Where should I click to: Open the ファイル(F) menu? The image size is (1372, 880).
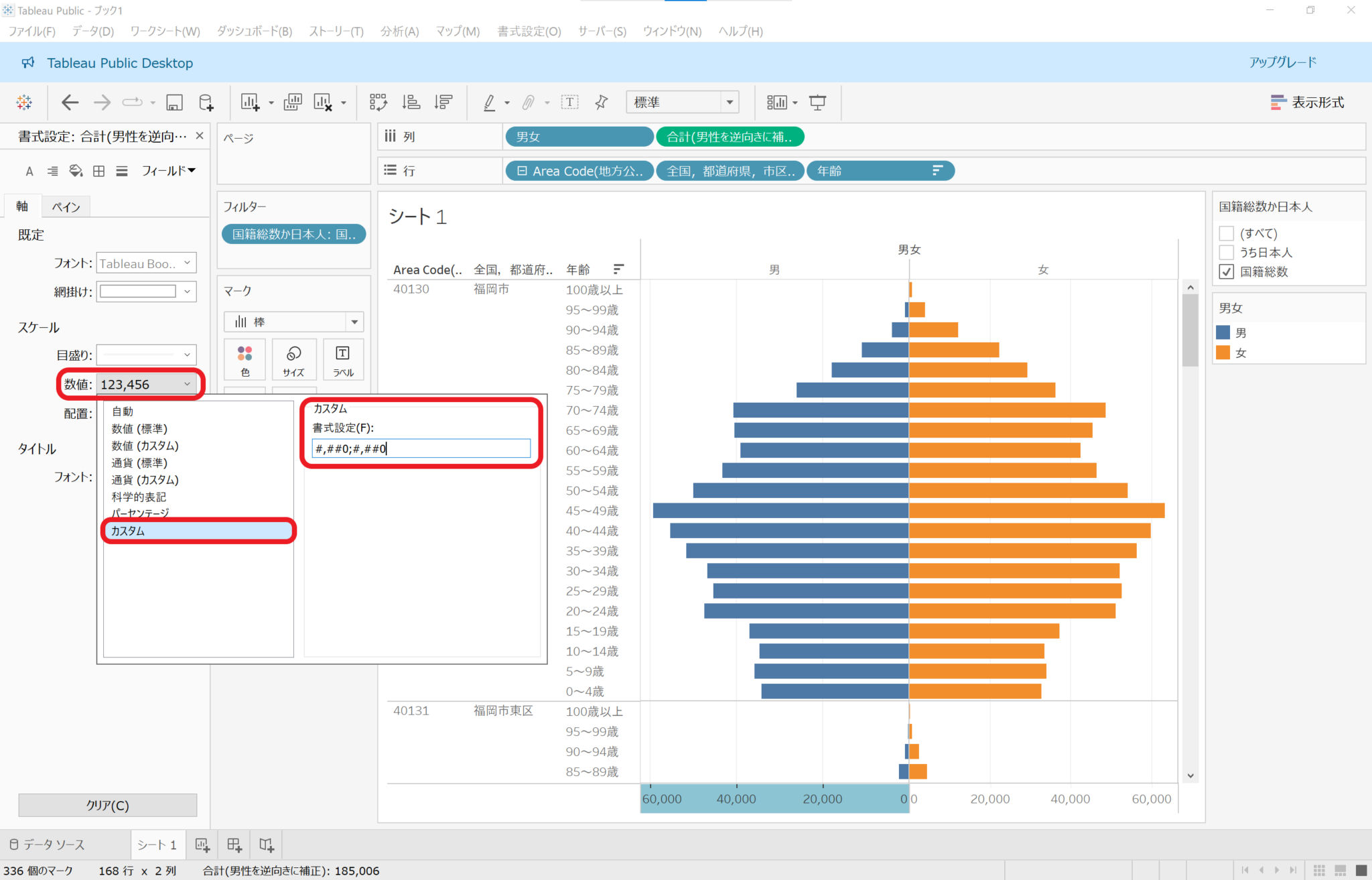31,31
